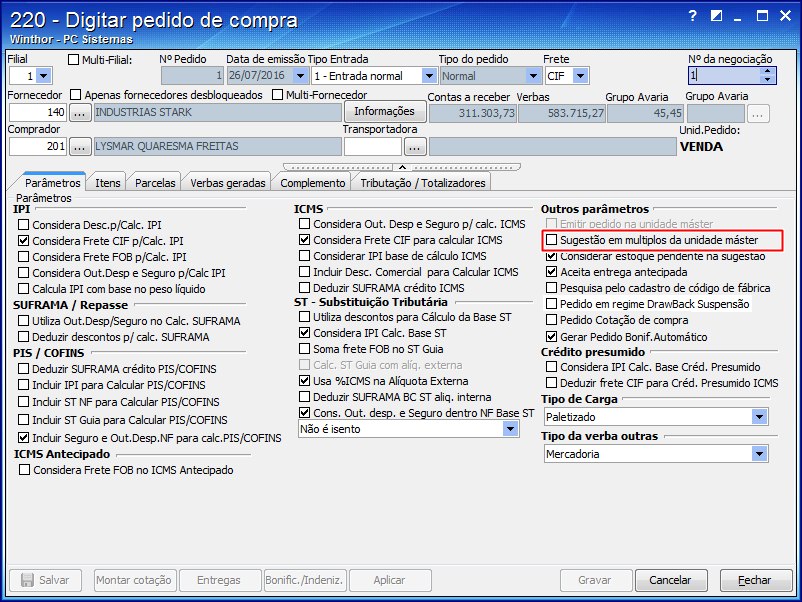
Task: Open the Data de emissão date dropdown
Action: [x=301, y=76]
